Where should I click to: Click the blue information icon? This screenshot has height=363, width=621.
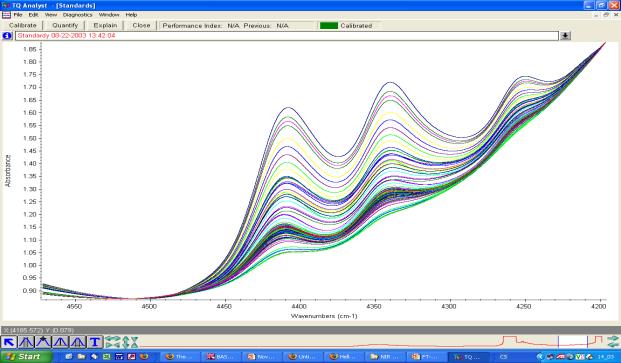(x=7, y=36)
